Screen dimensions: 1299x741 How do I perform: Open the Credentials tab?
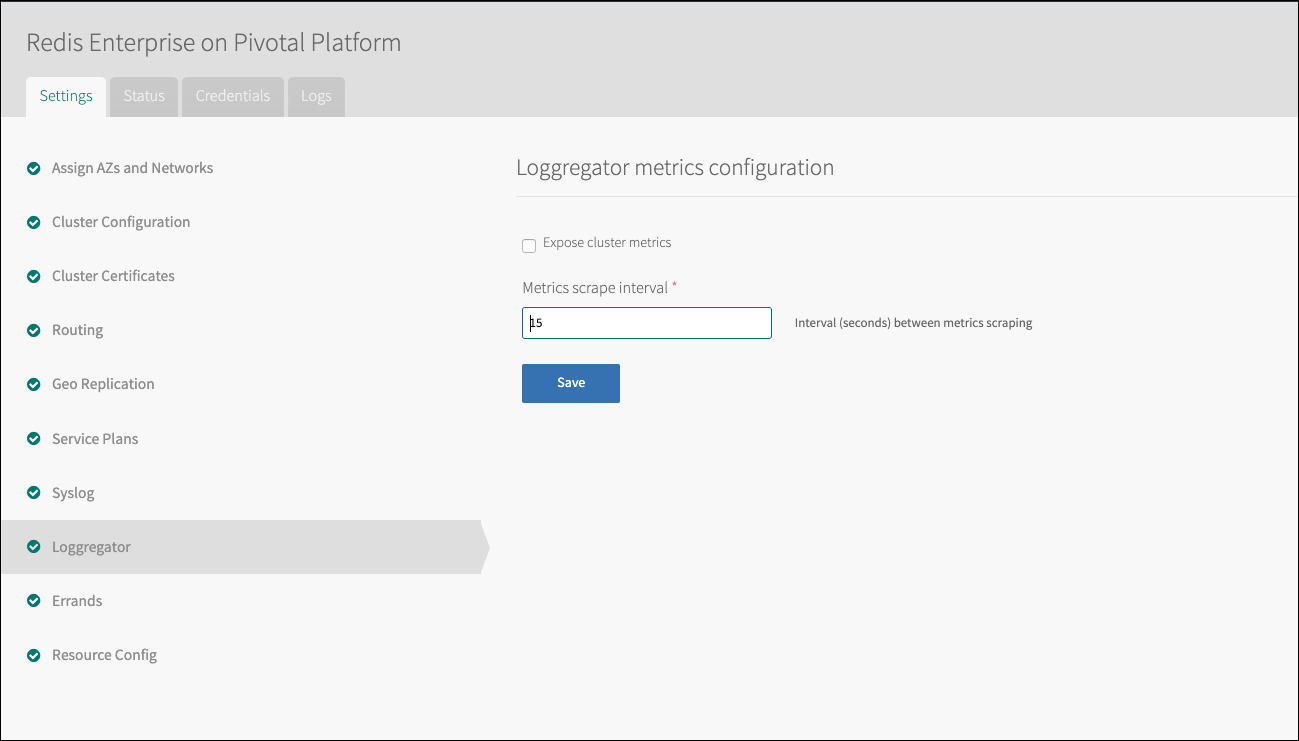click(232, 96)
